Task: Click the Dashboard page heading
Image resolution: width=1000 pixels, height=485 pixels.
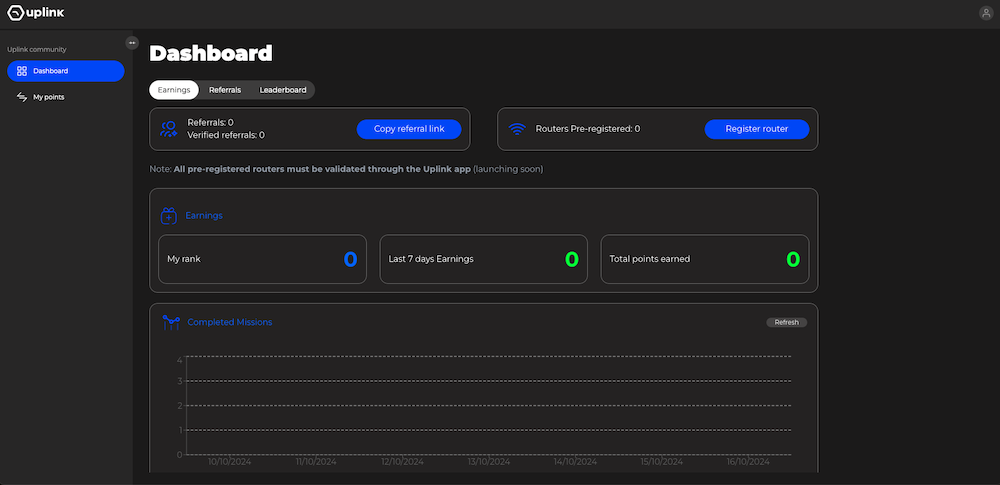Action: [211, 54]
